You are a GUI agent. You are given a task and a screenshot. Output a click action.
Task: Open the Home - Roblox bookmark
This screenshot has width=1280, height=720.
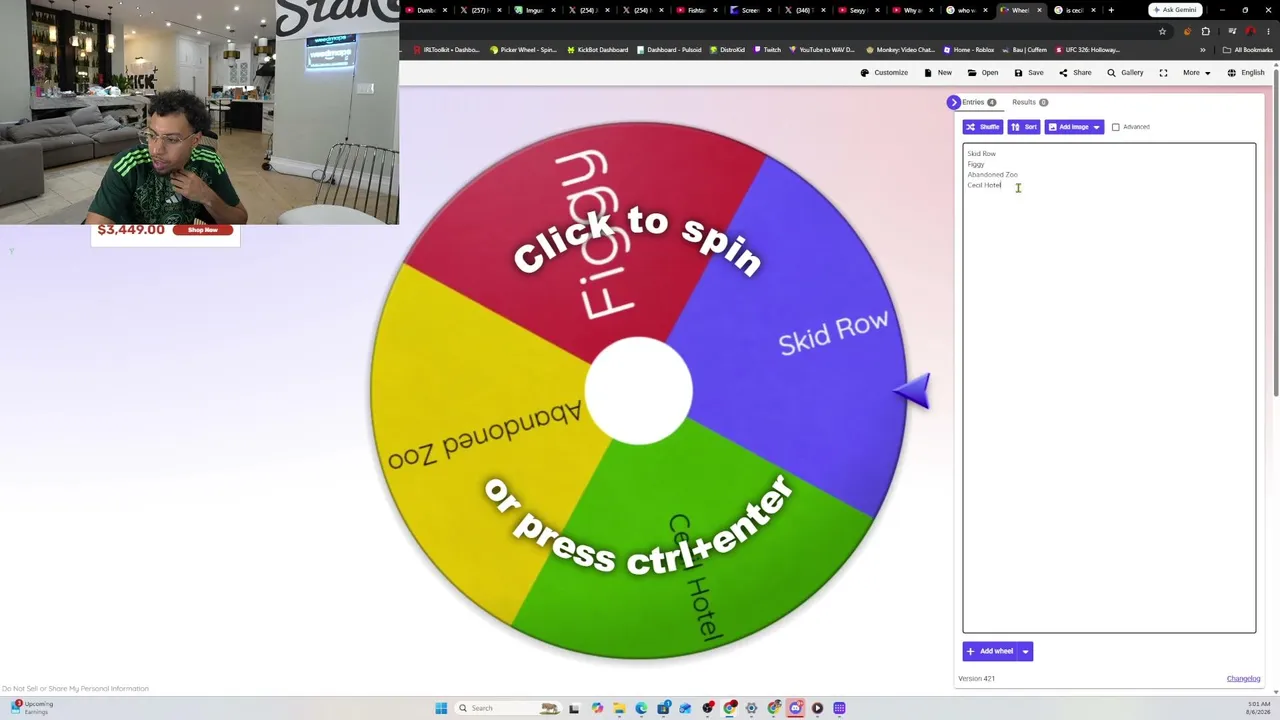pos(968,50)
